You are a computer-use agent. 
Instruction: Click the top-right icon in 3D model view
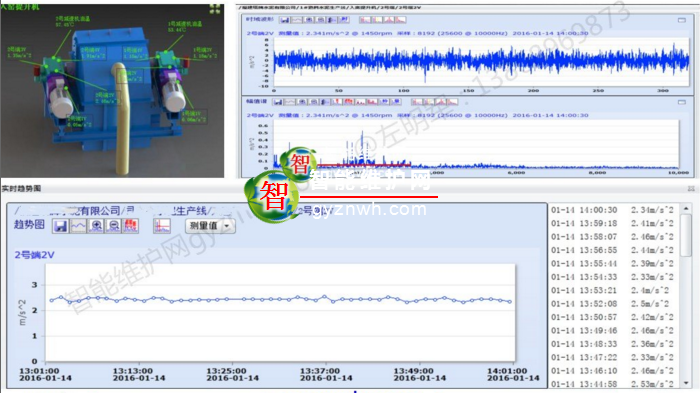click(x=215, y=8)
